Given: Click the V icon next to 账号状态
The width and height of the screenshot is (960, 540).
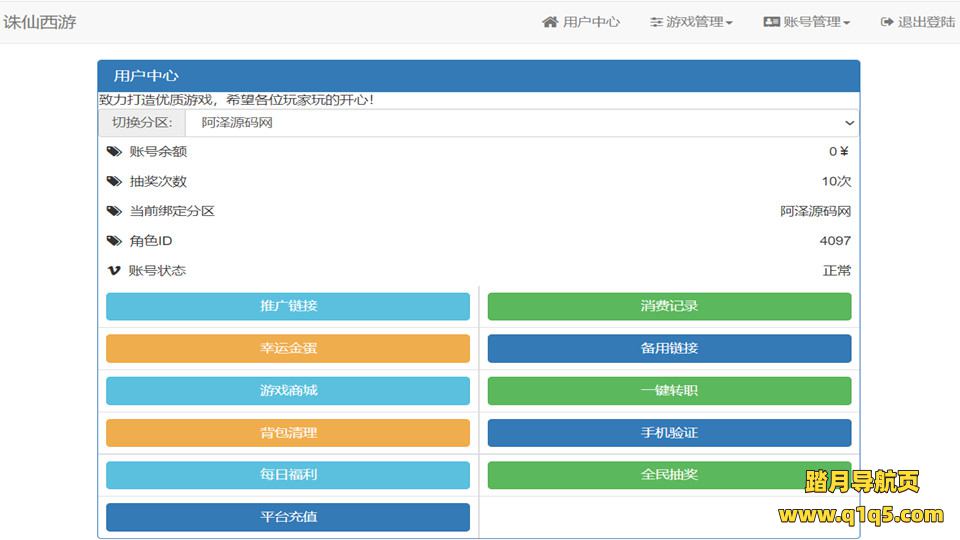Looking at the screenshot, I should click(x=114, y=271).
